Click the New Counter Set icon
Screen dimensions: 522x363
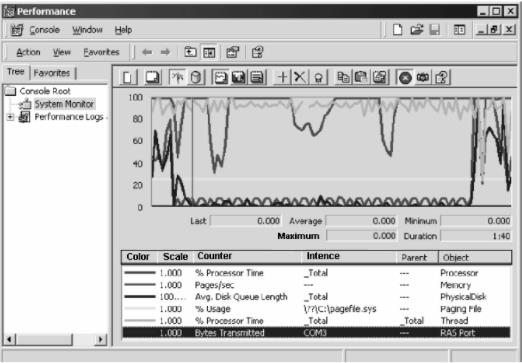pyautogui.click(x=128, y=77)
